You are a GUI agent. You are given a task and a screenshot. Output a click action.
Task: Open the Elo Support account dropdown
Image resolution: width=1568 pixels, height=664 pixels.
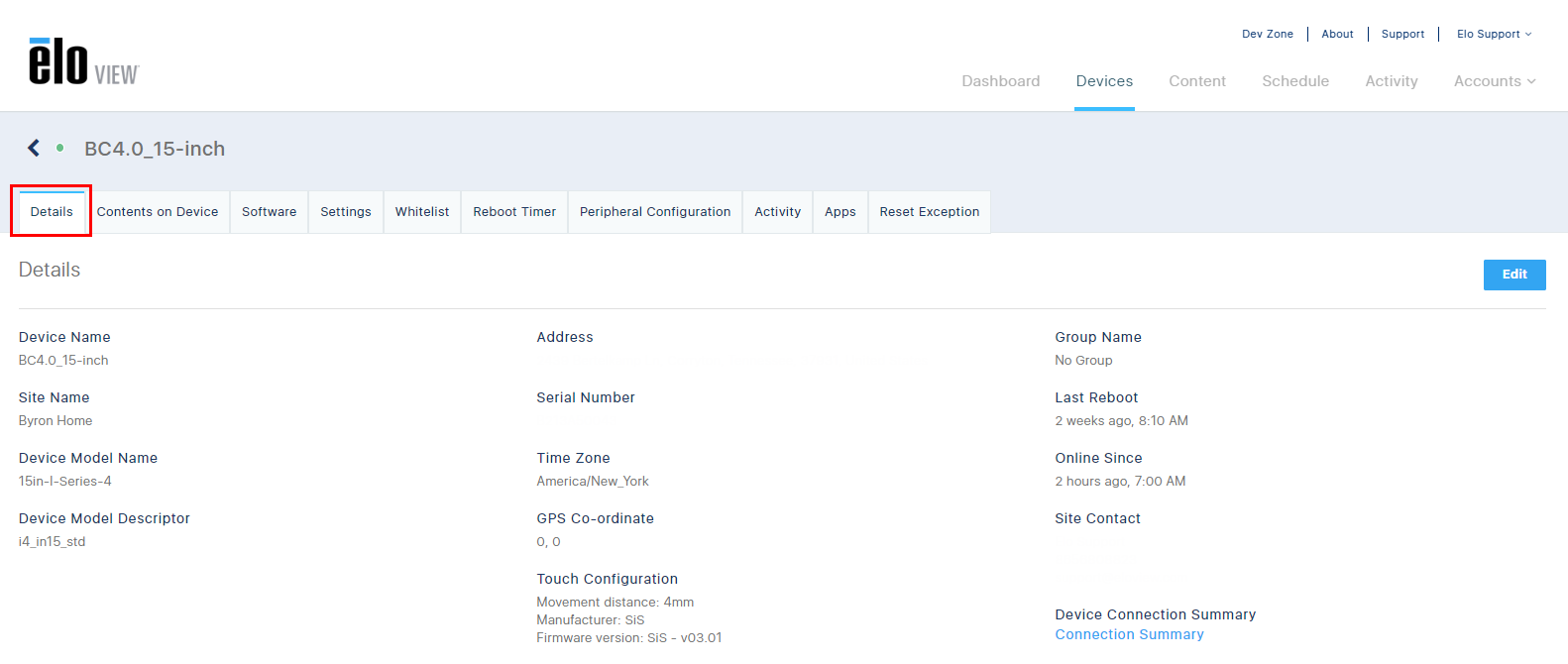[1494, 34]
